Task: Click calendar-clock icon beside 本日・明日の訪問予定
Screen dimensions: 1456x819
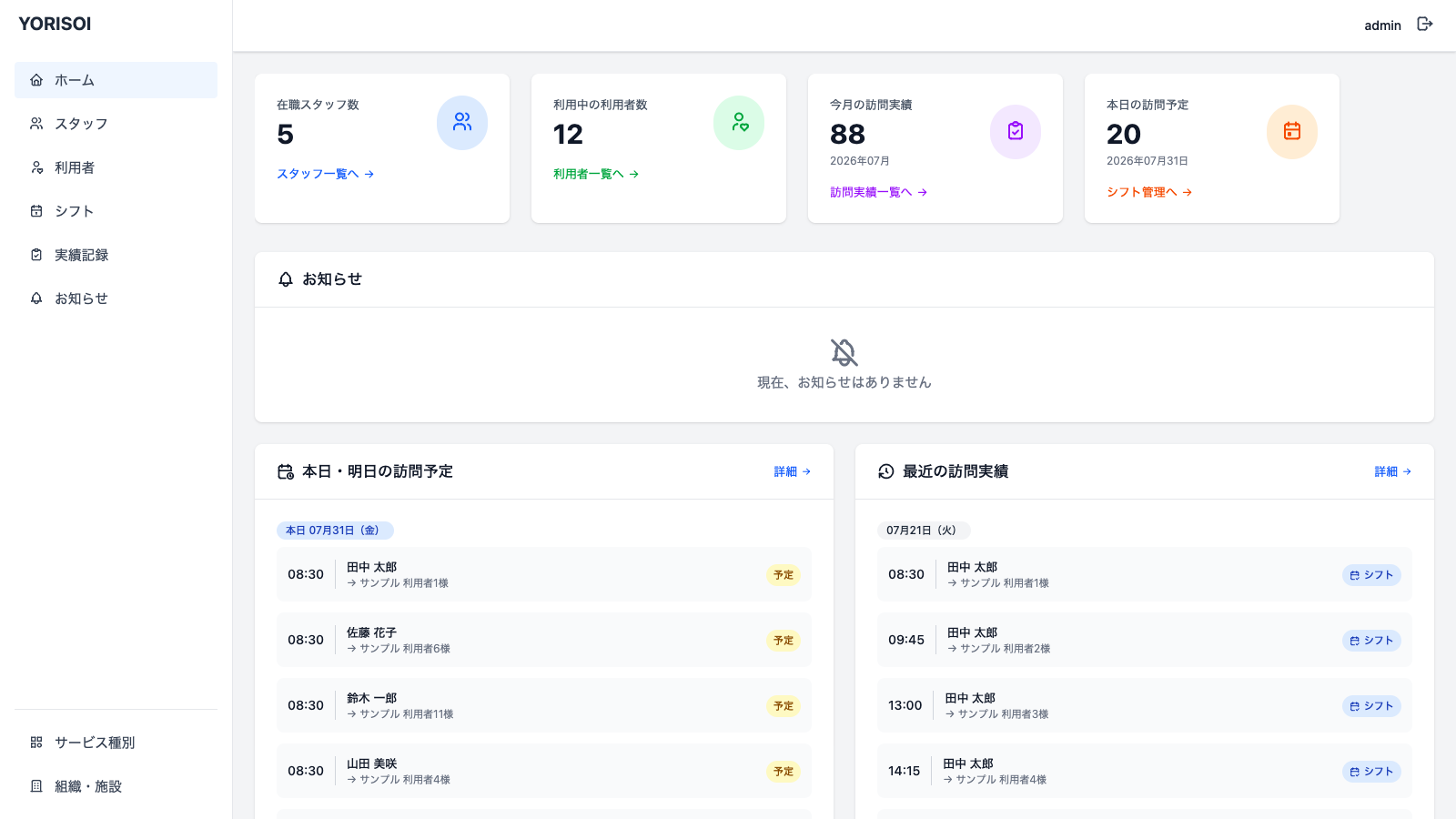Action: click(x=286, y=471)
